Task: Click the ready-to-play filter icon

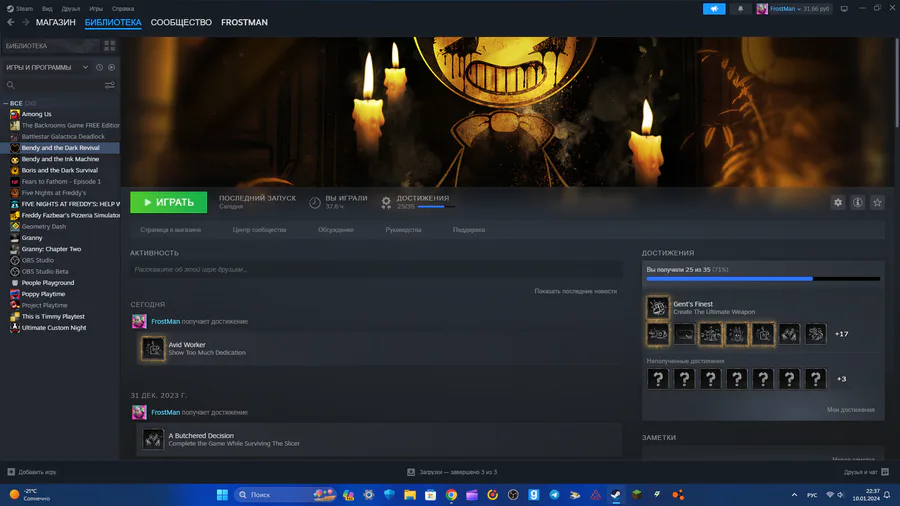Action: point(111,68)
